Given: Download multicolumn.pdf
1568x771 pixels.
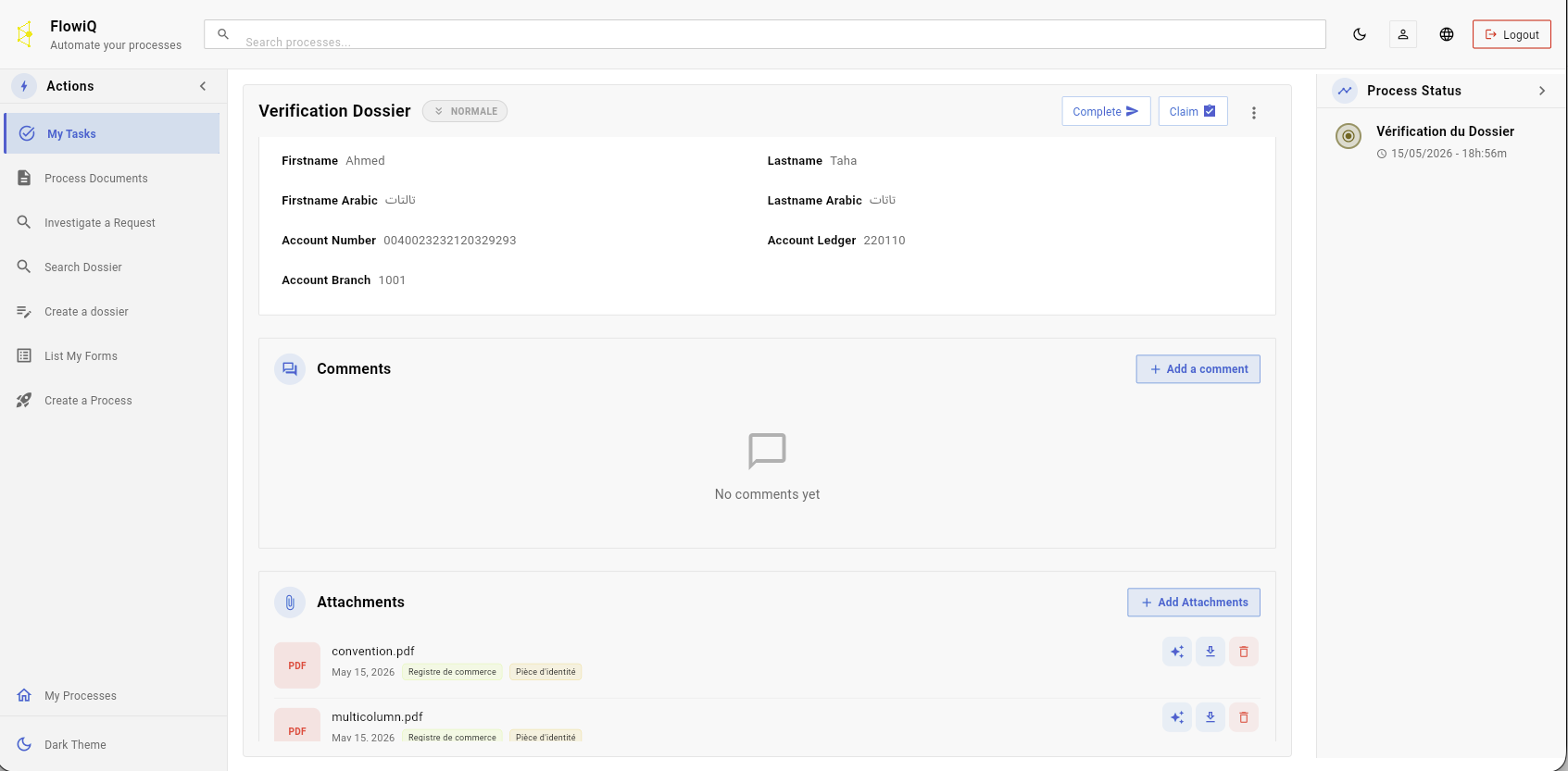Looking at the screenshot, I should pos(1210,717).
